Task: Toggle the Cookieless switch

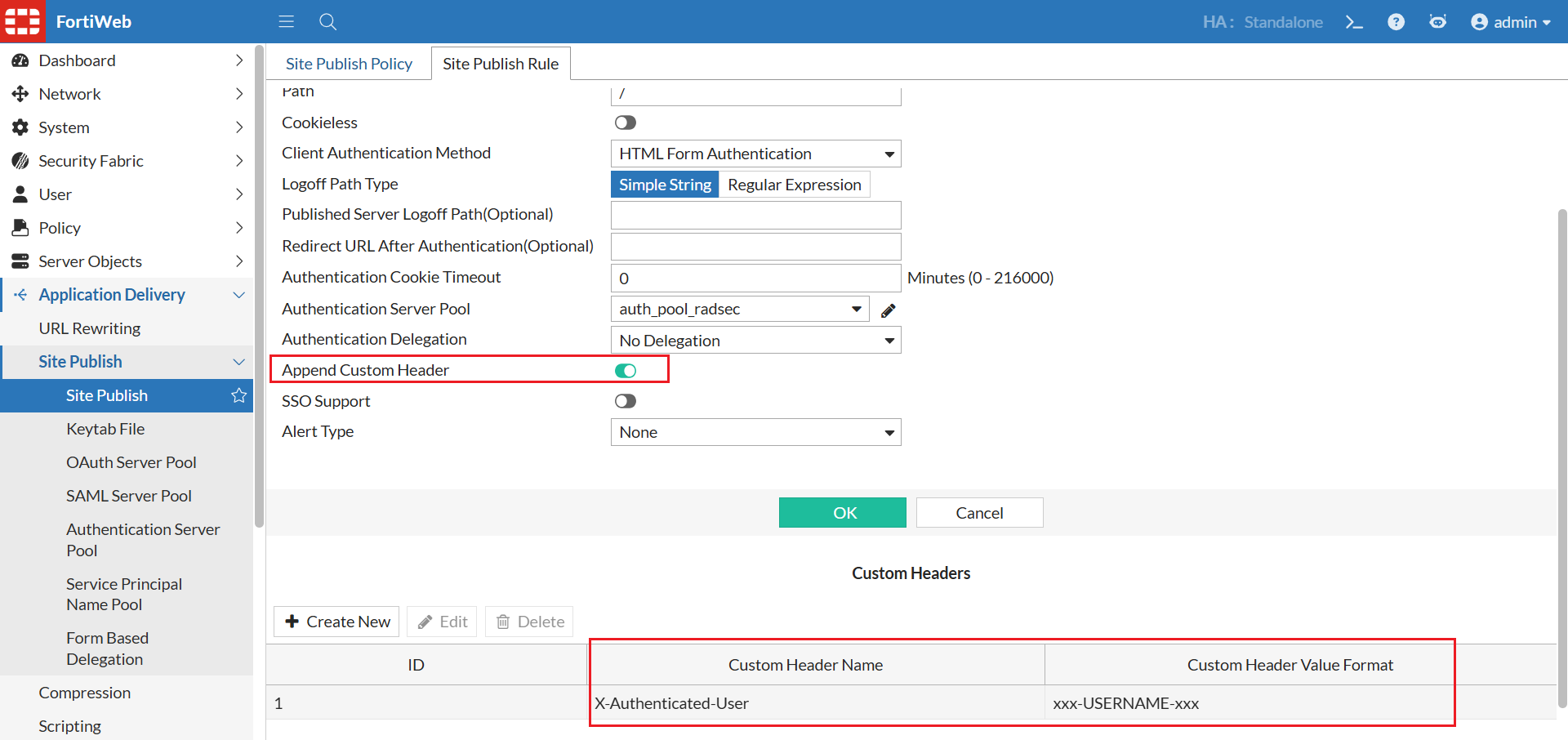Action: coord(626,123)
